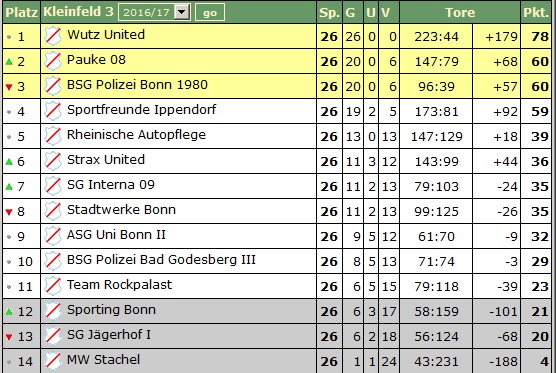Click the Sportfreunde Ippendorf crest icon
This screenshot has width=556, height=373.
(x=53, y=111)
